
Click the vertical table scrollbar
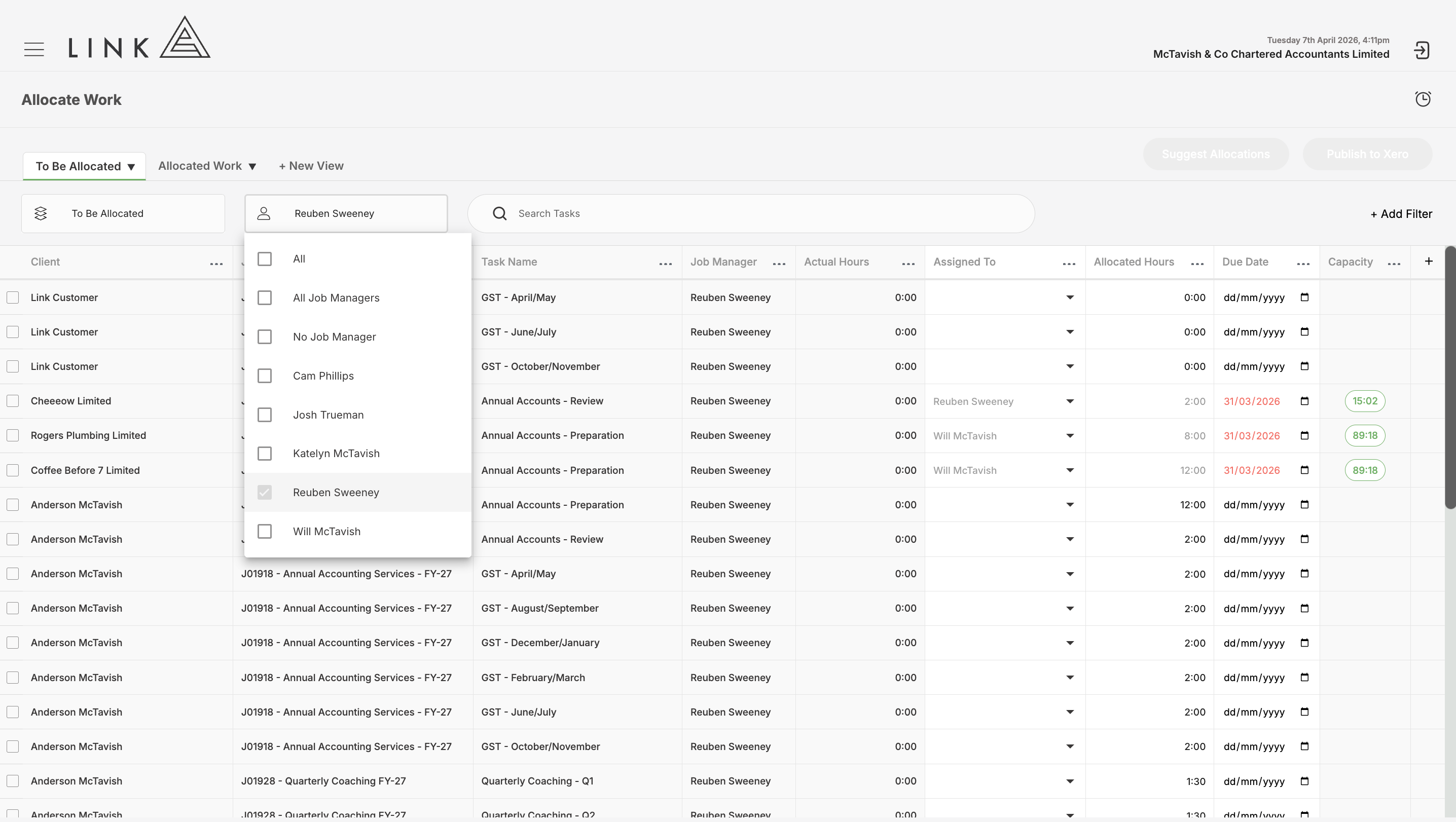1450,379
